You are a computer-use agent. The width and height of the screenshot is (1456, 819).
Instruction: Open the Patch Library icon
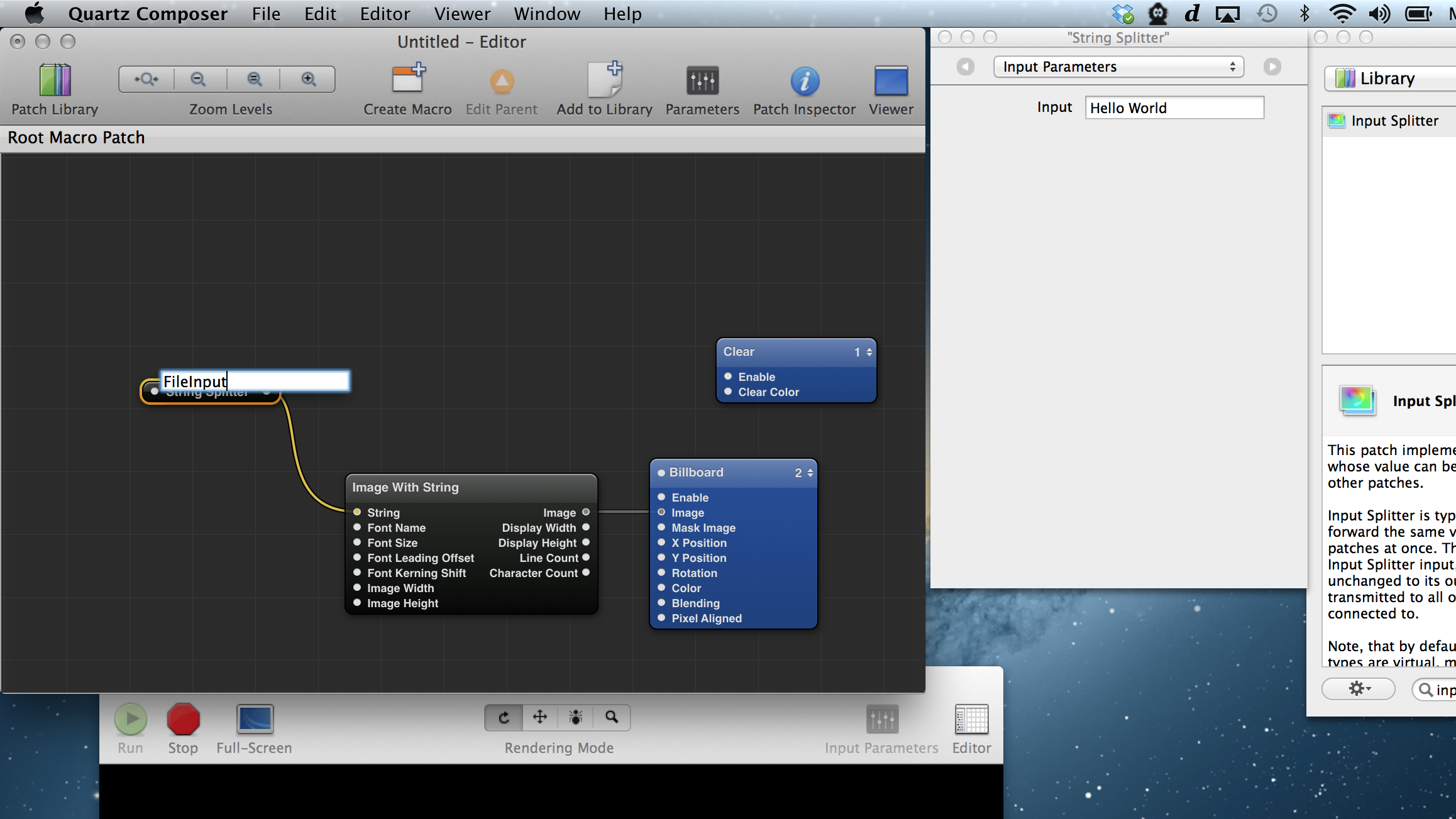(55, 80)
